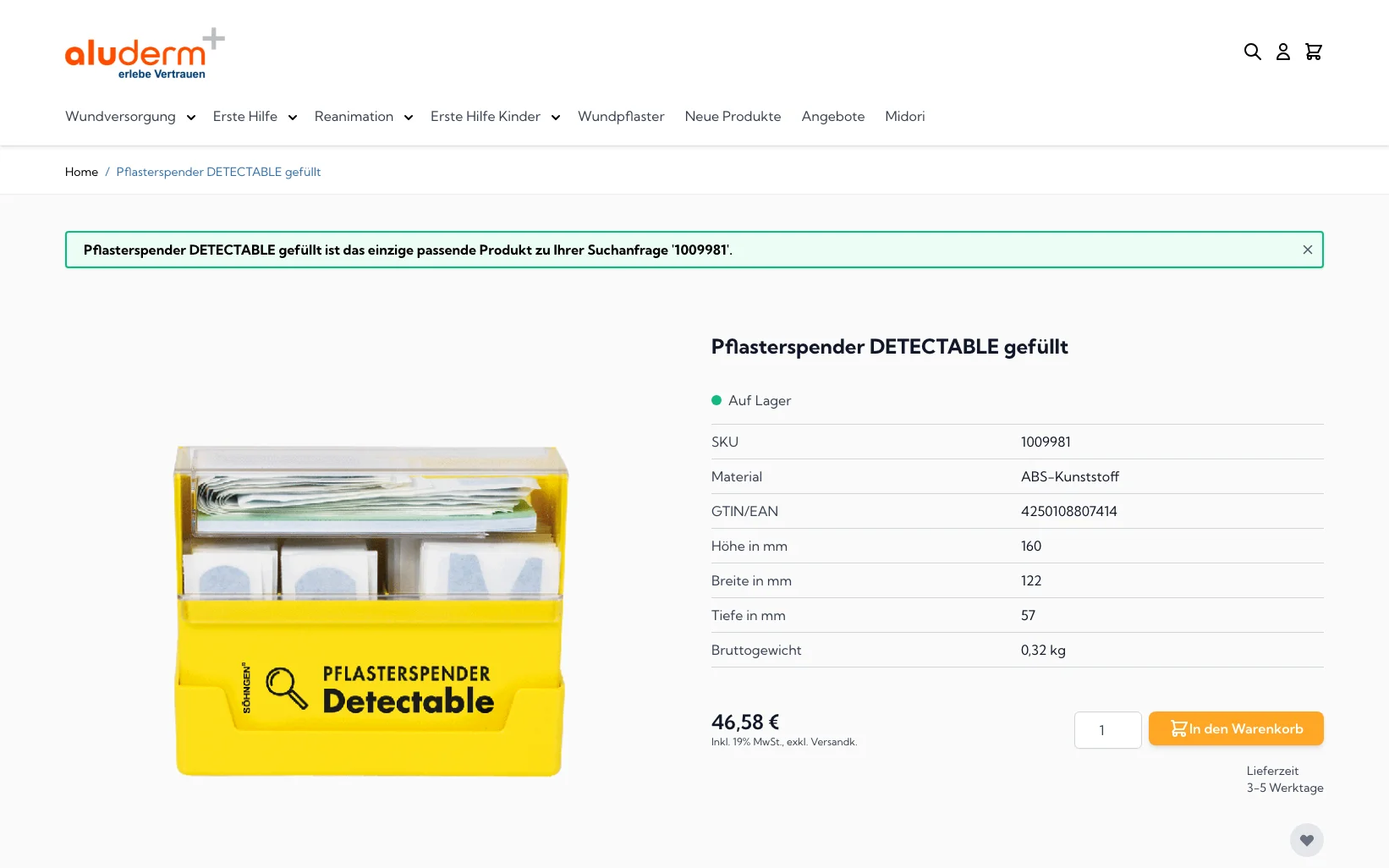This screenshot has height=868, width=1389.
Task: Open the shopping cart icon in header
Action: [1314, 52]
